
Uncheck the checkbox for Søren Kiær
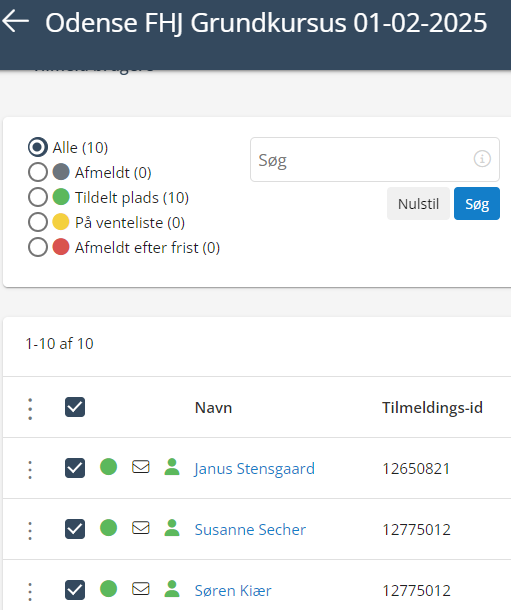[x=75, y=590]
